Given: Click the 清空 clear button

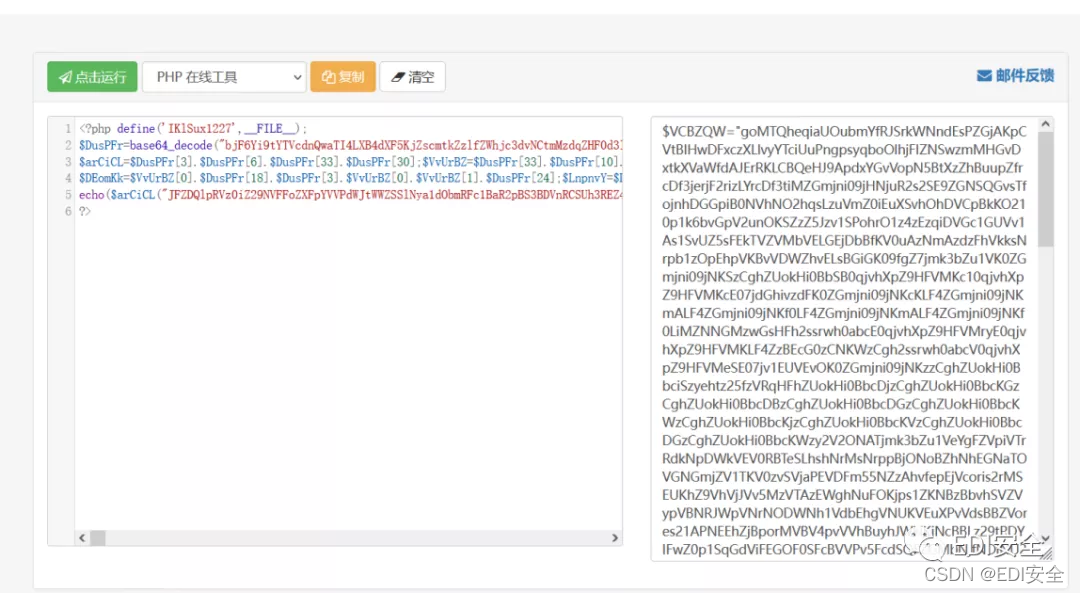Looking at the screenshot, I should [413, 76].
